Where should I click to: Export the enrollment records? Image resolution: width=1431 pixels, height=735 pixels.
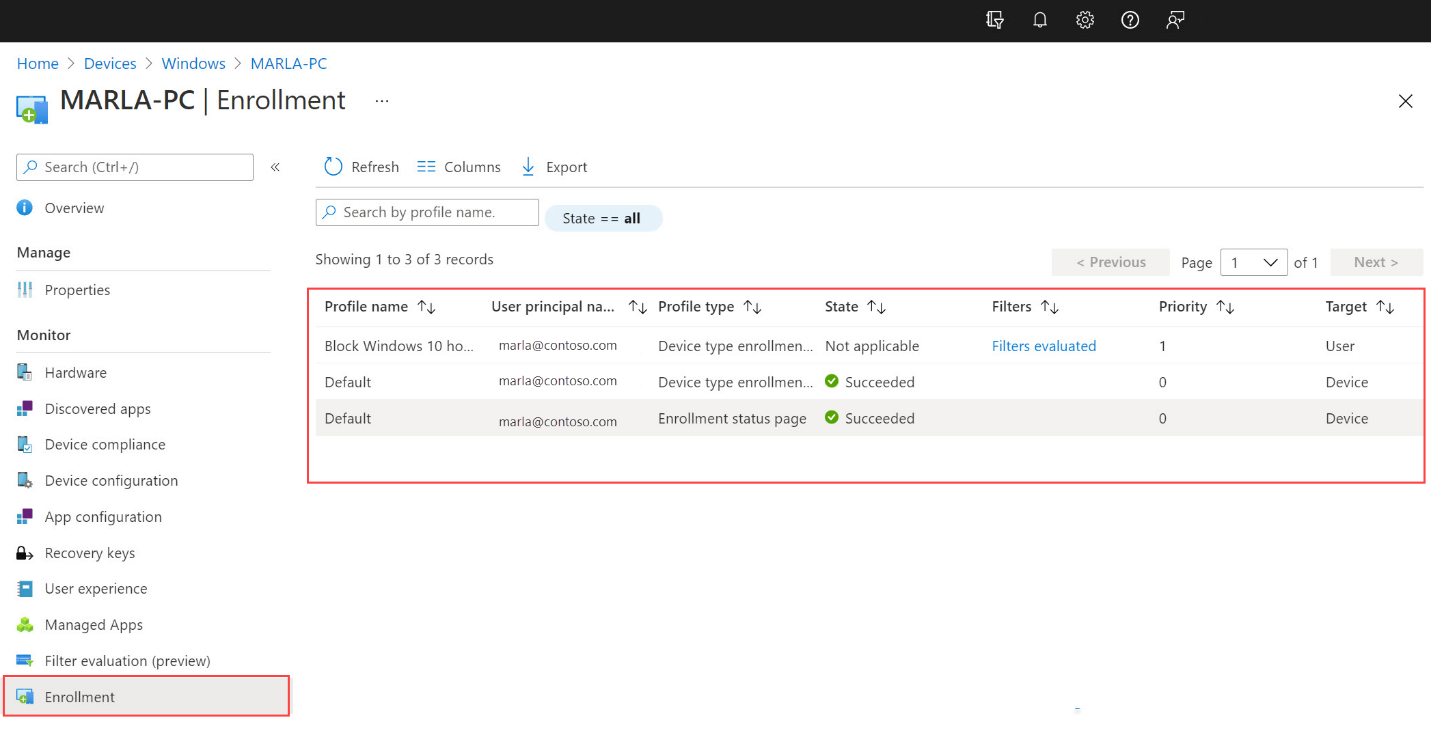click(x=554, y=167)
